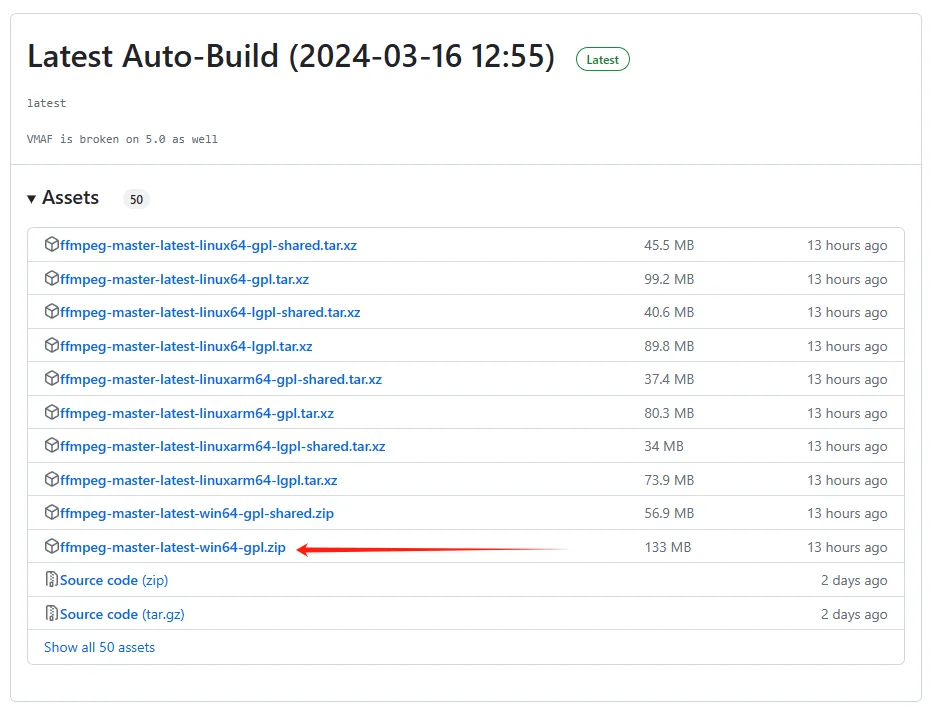The width and height of the screenshot is (937, 711).
Task: Expand list via Show all 50 assets
Action: tap(99, 647)
